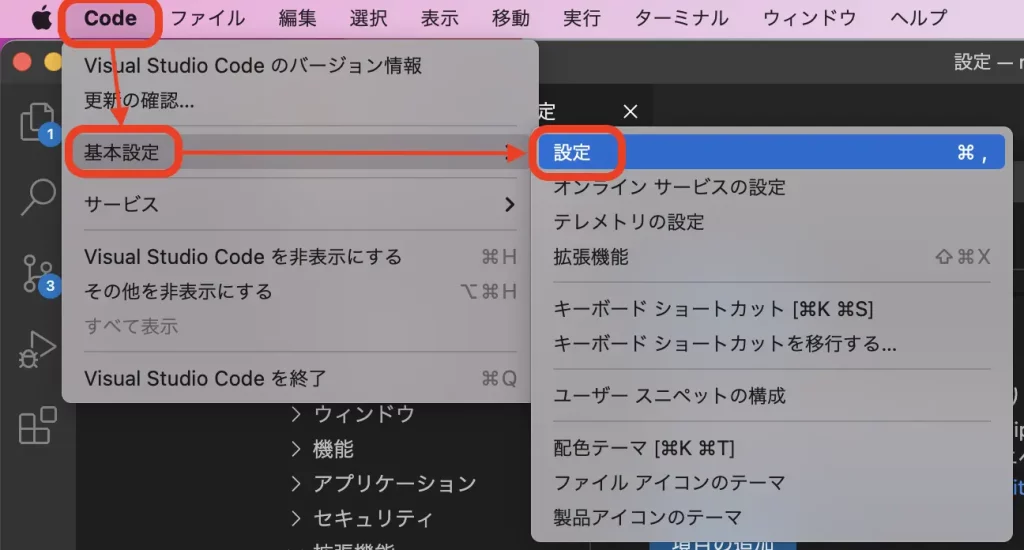The width and height of the screenshot is (1024, 550).
Task: Open the Run and Debug view
Action: 37,349
